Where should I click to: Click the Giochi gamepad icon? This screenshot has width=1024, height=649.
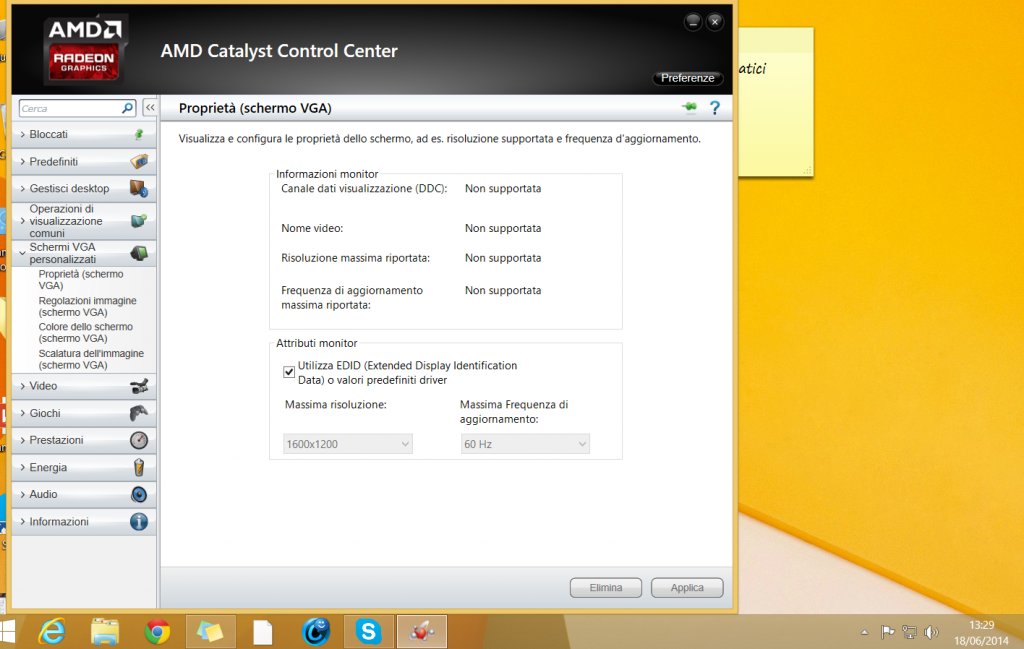tap(139, 413)
